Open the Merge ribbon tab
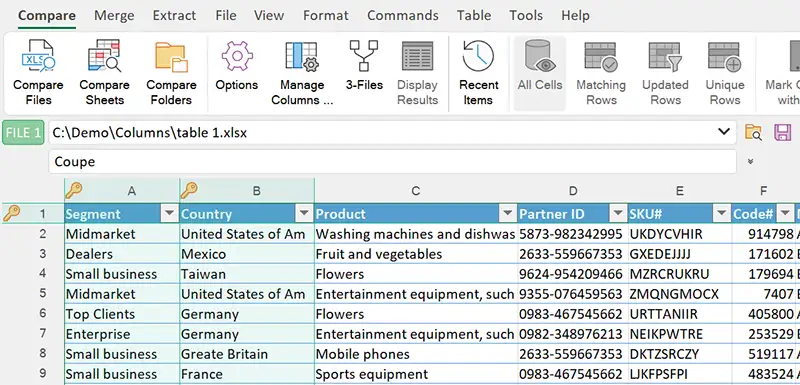The image size is (800, 385). (114, 16)
